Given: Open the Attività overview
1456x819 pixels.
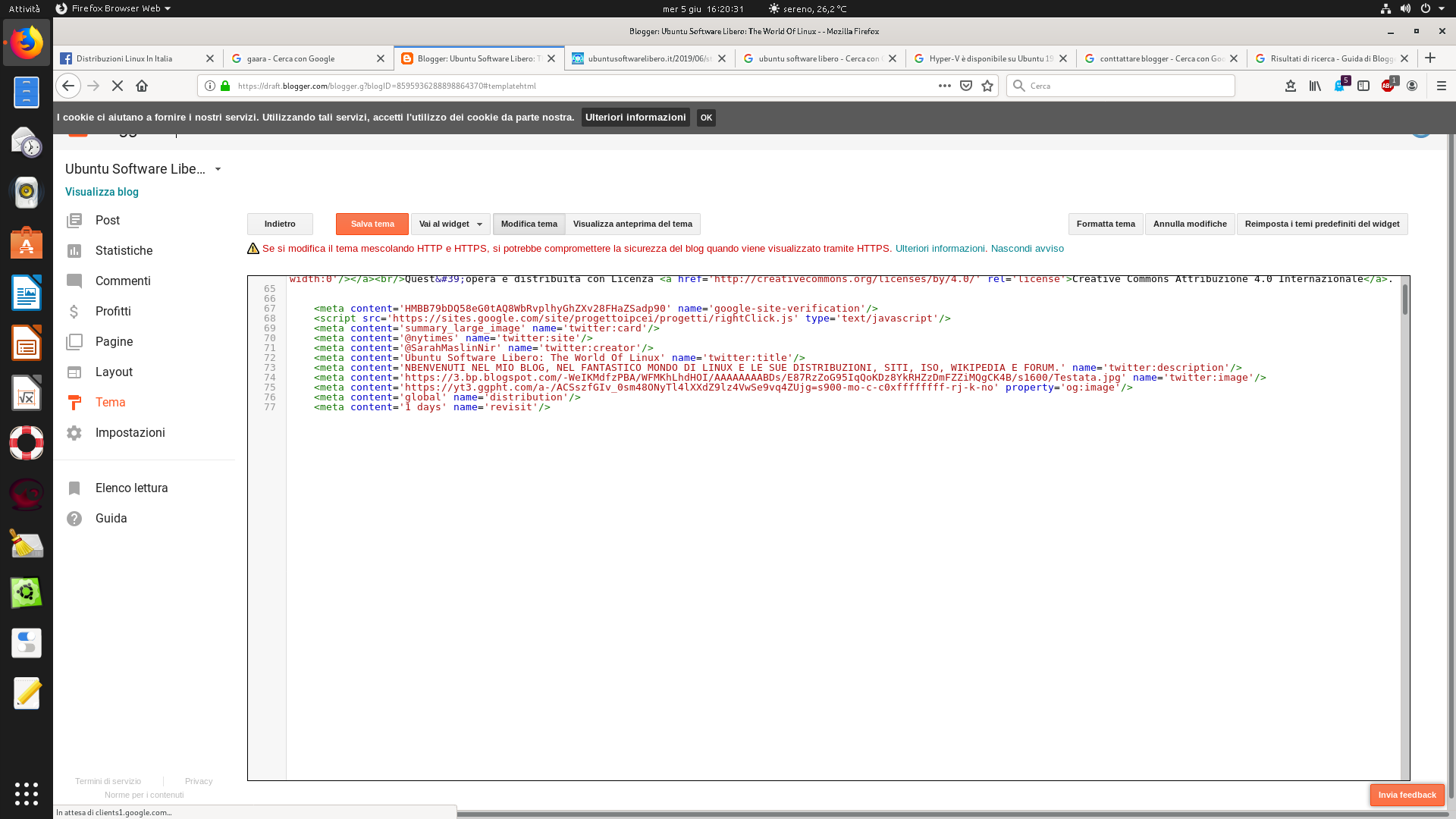Looking at the screenshot, I should pos(24,8).
